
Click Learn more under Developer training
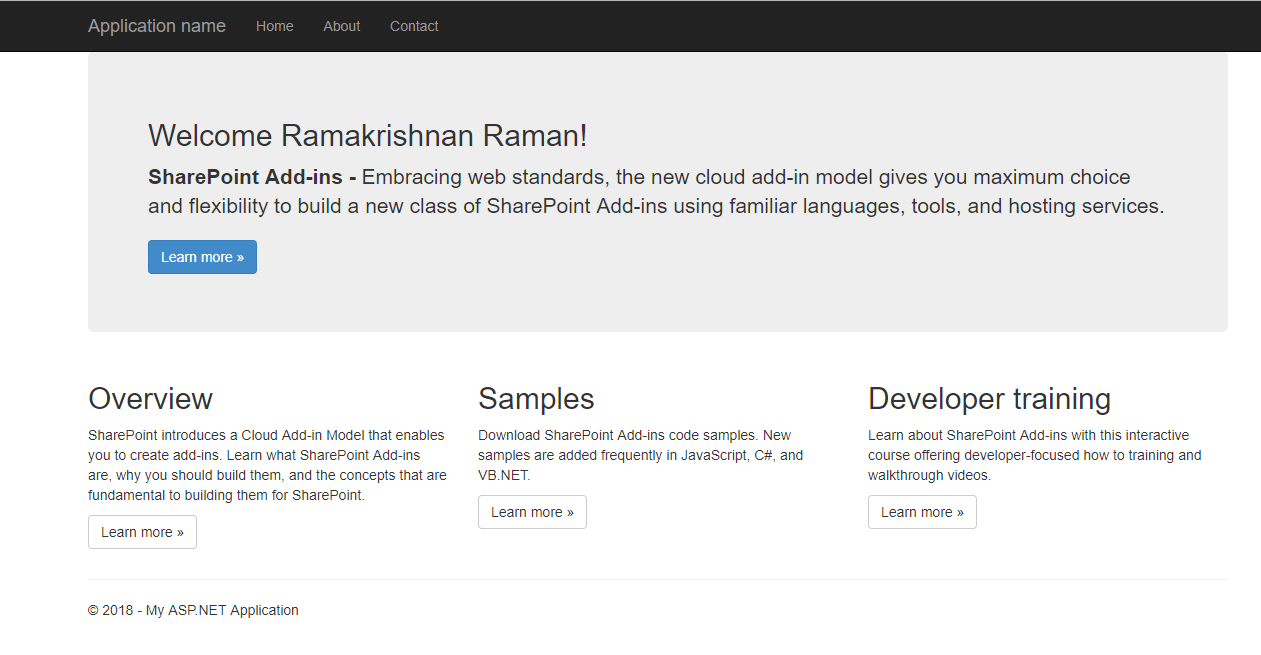[x=922, y=512]
